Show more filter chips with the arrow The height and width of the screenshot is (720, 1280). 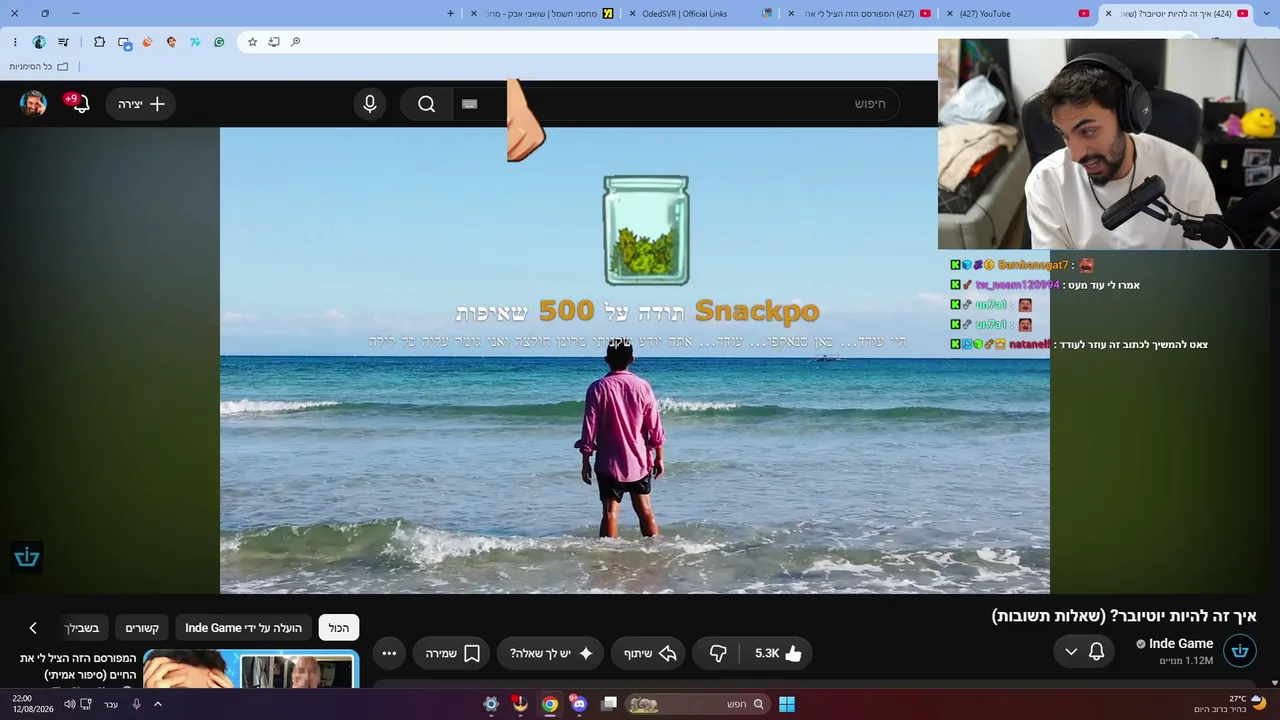click(x=33, y=628)
